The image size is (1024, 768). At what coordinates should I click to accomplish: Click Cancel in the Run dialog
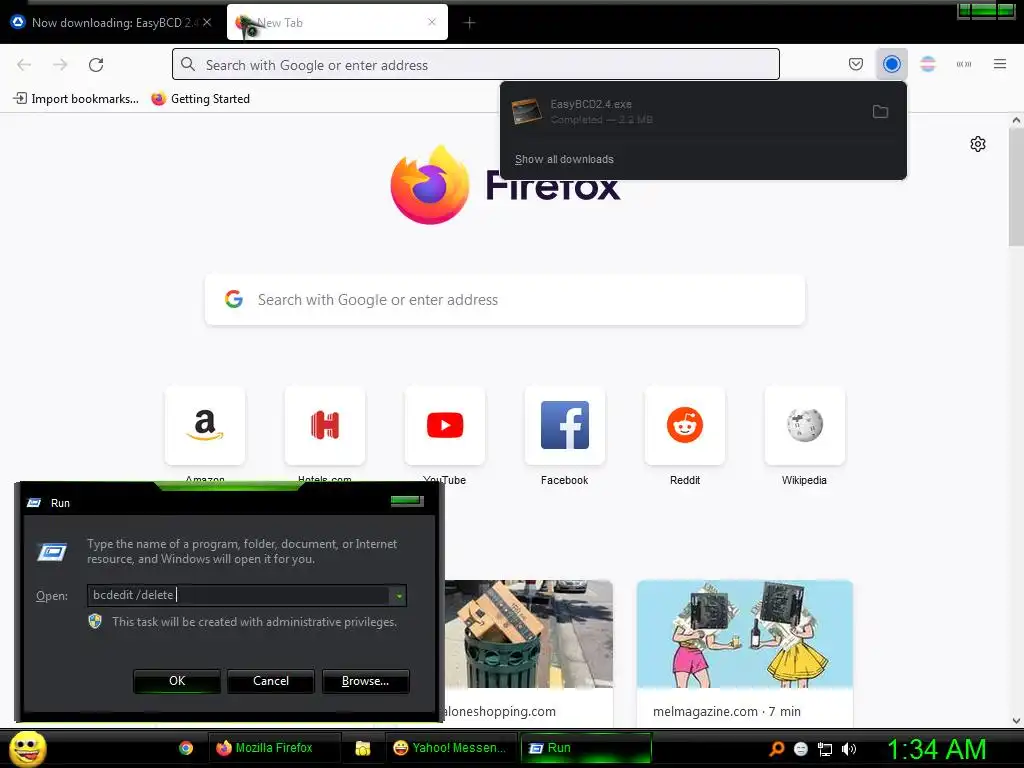point(271,680)
